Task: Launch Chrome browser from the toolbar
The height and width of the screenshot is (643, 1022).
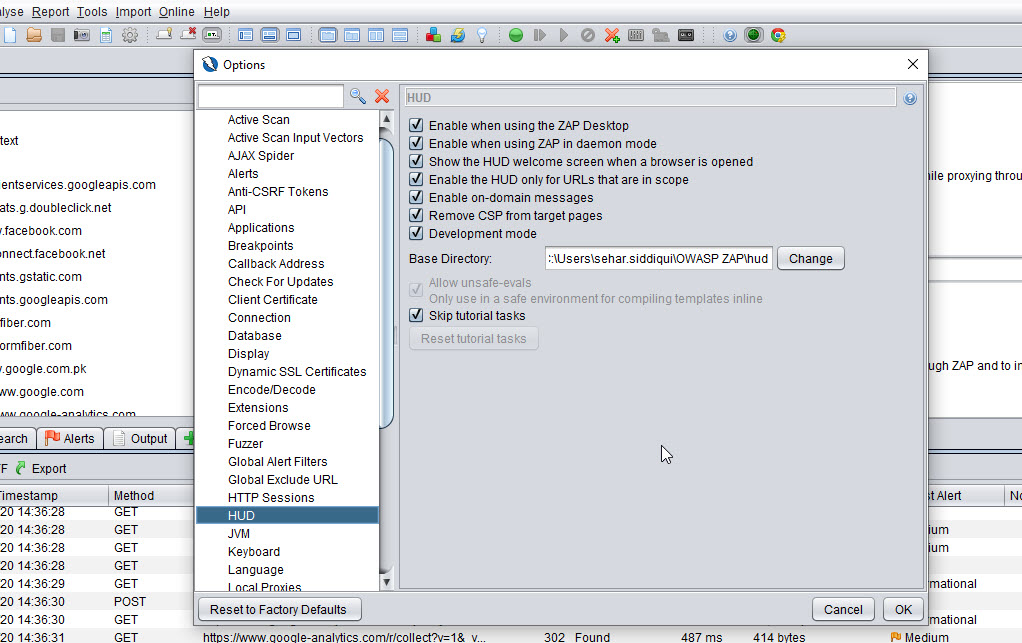Action: [778, 34]
